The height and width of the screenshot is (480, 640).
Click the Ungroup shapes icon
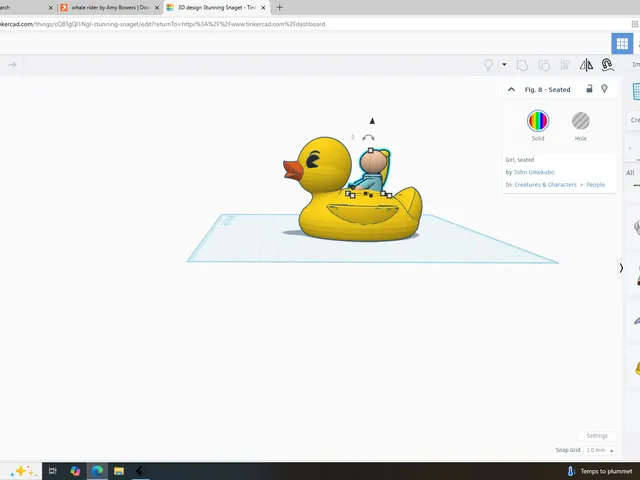click(x=544, y=65)
